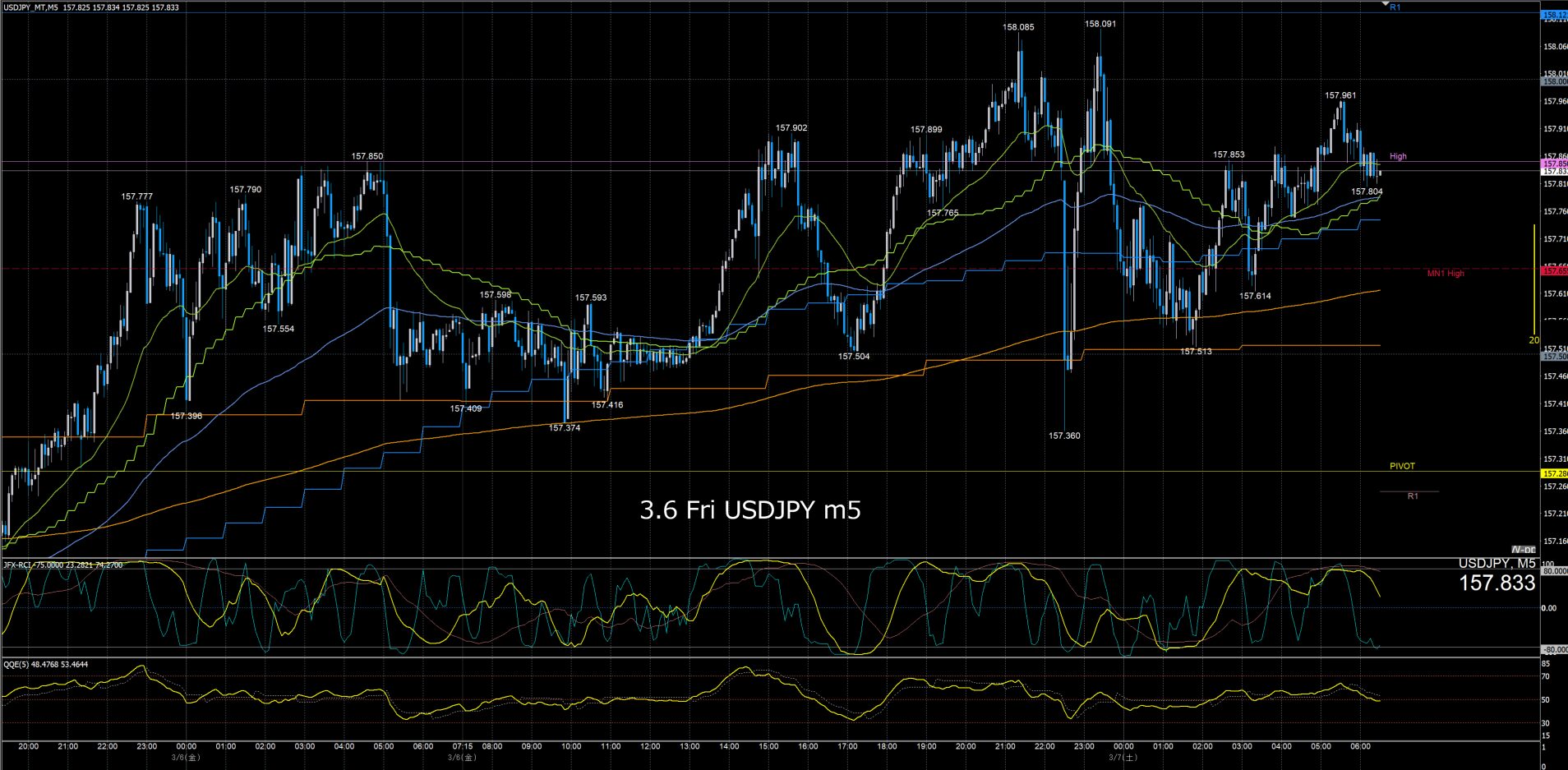The height and width of the screenshot is (770, 1568).
Task: Click the N-pc logo badge
Action: pos(1523,550)
